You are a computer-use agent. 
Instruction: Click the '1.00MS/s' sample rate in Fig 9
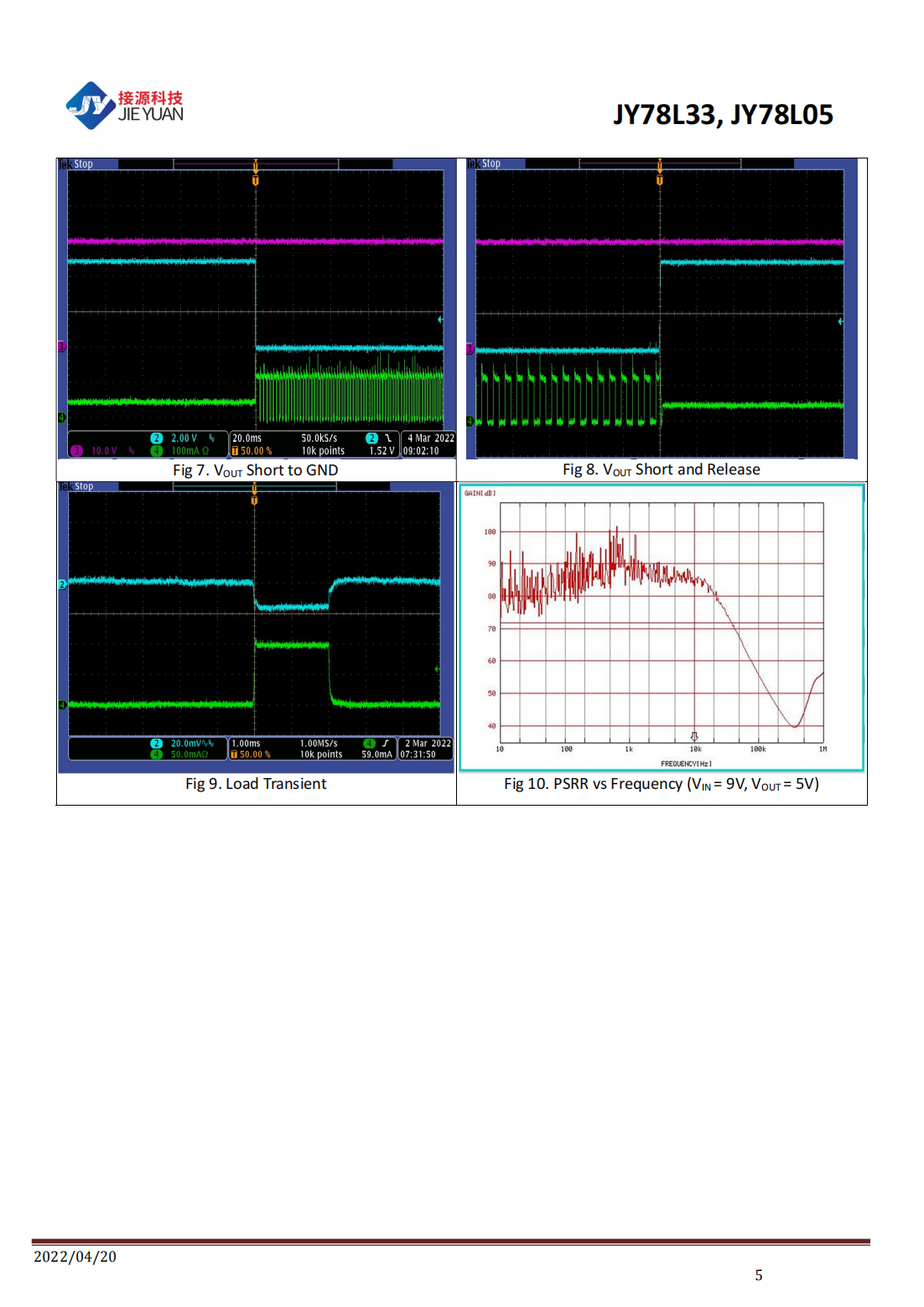[319, 744]
